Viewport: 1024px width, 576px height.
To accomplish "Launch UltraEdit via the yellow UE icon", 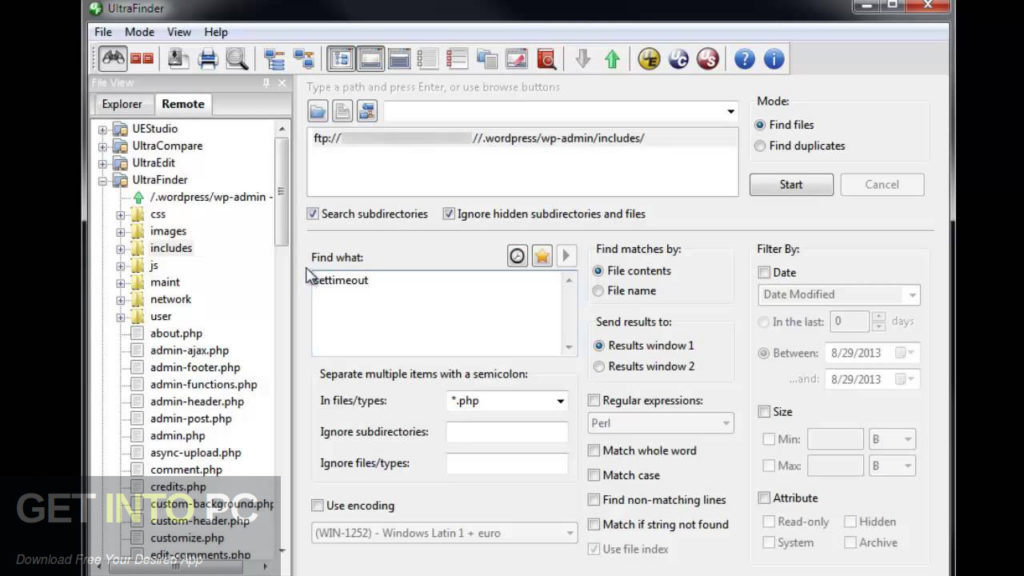I will (x=648, y=59).
